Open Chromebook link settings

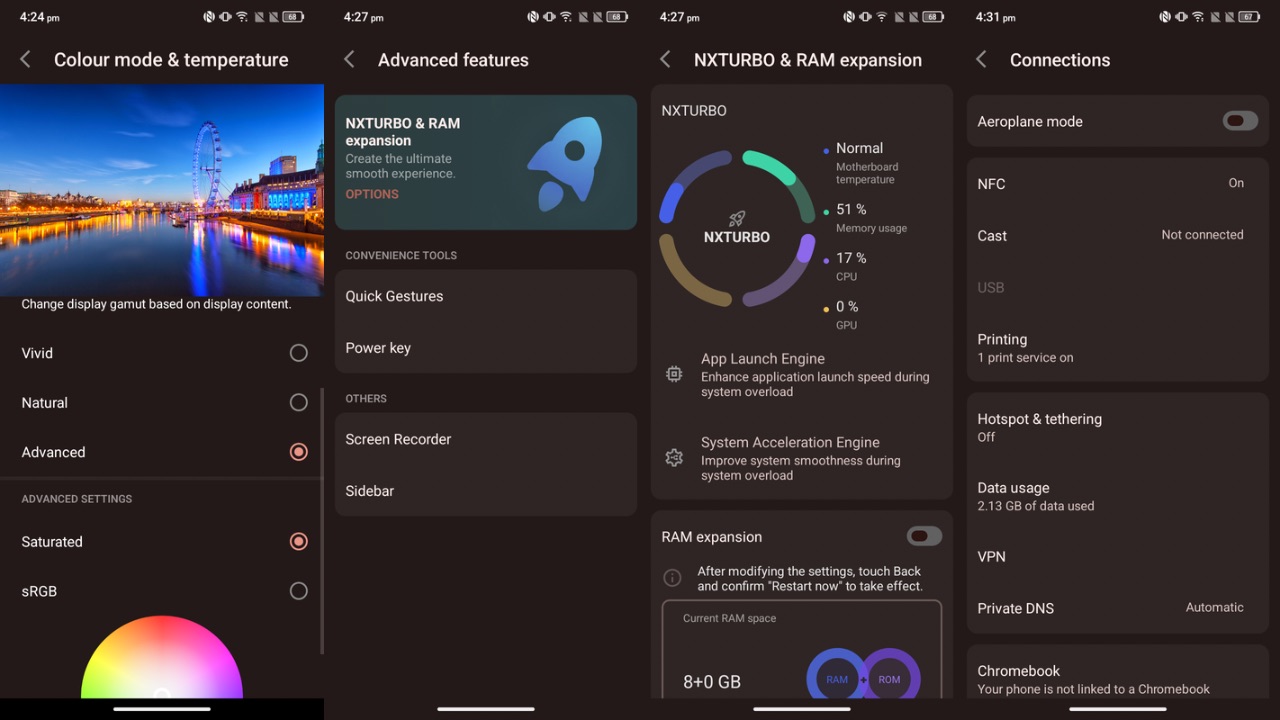point(1118,678)
